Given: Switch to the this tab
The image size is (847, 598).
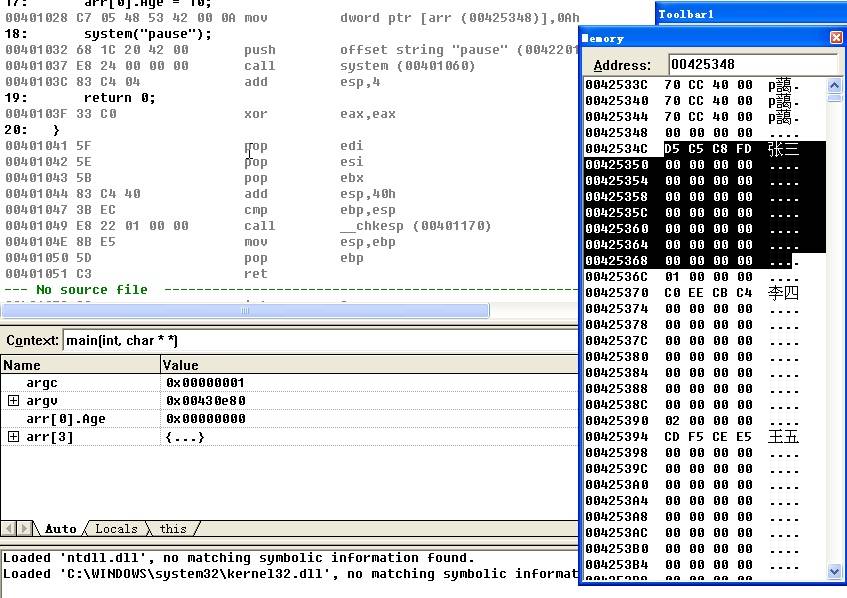Looking at the screenshot, I should [173, 529].
